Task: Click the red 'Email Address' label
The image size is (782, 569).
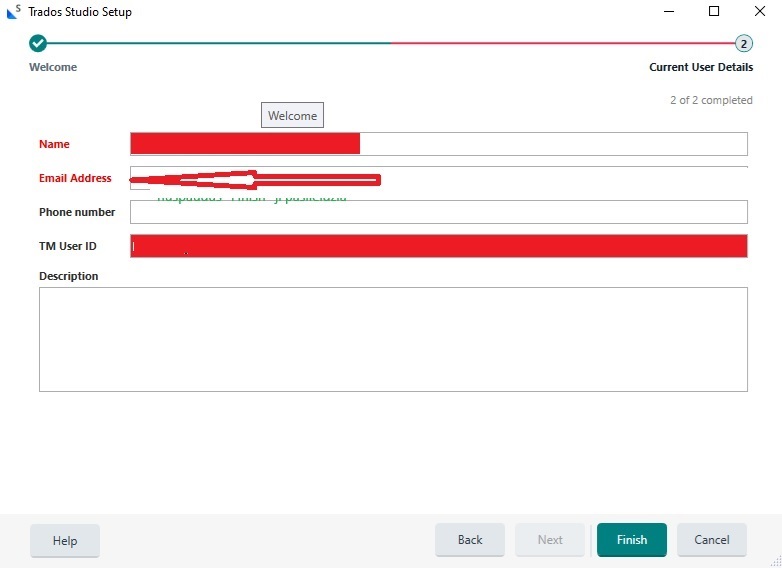Action: coord(75,178)
